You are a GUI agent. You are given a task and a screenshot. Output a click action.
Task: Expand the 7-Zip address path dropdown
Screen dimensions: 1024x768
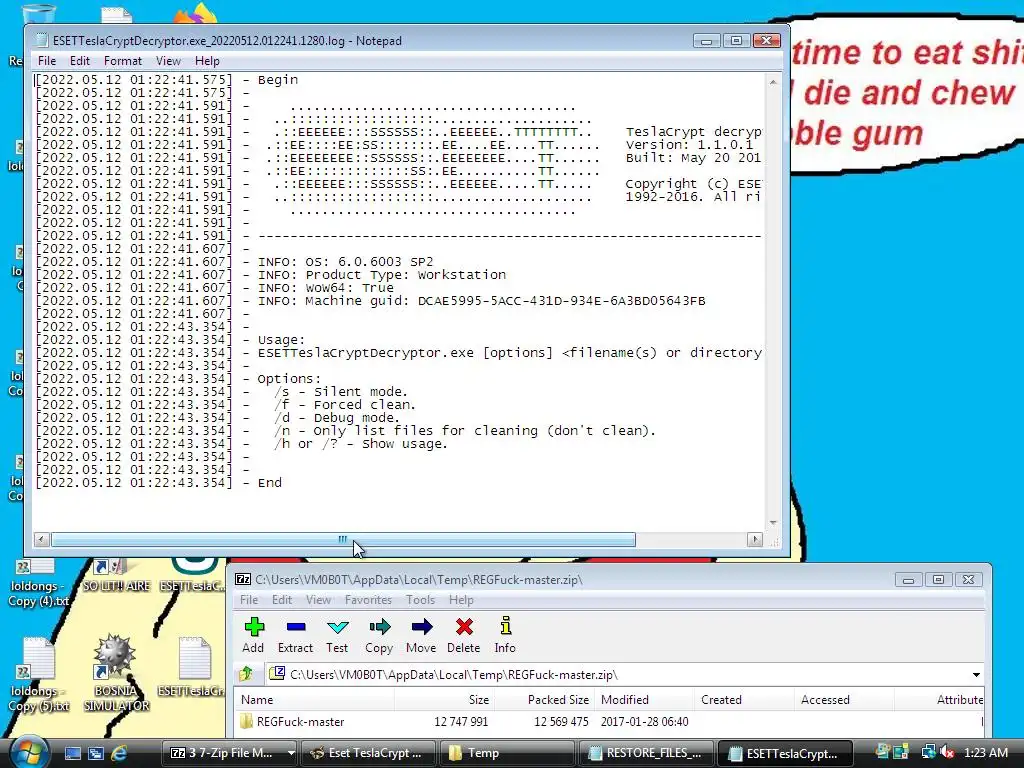tap(976, 675)
